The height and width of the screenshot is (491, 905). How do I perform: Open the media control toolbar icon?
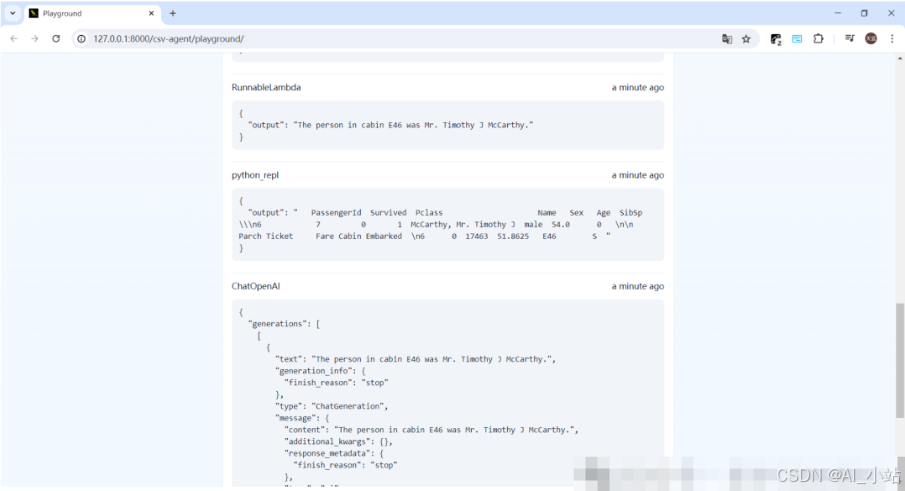point(849,39)
